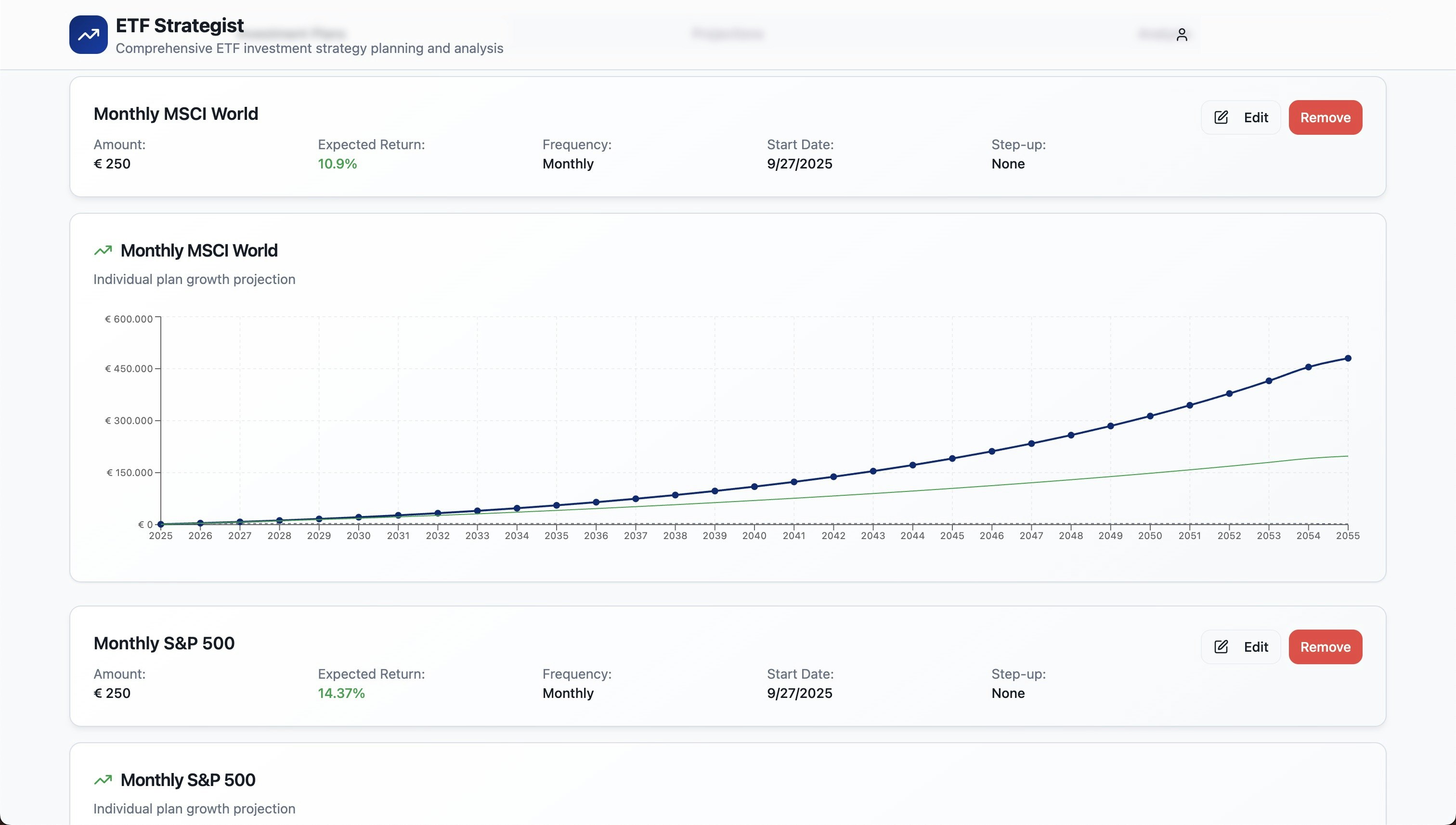Select the 2045 data point on blue line
Viewport: 1456px width, 825px height.
[952, 458]
